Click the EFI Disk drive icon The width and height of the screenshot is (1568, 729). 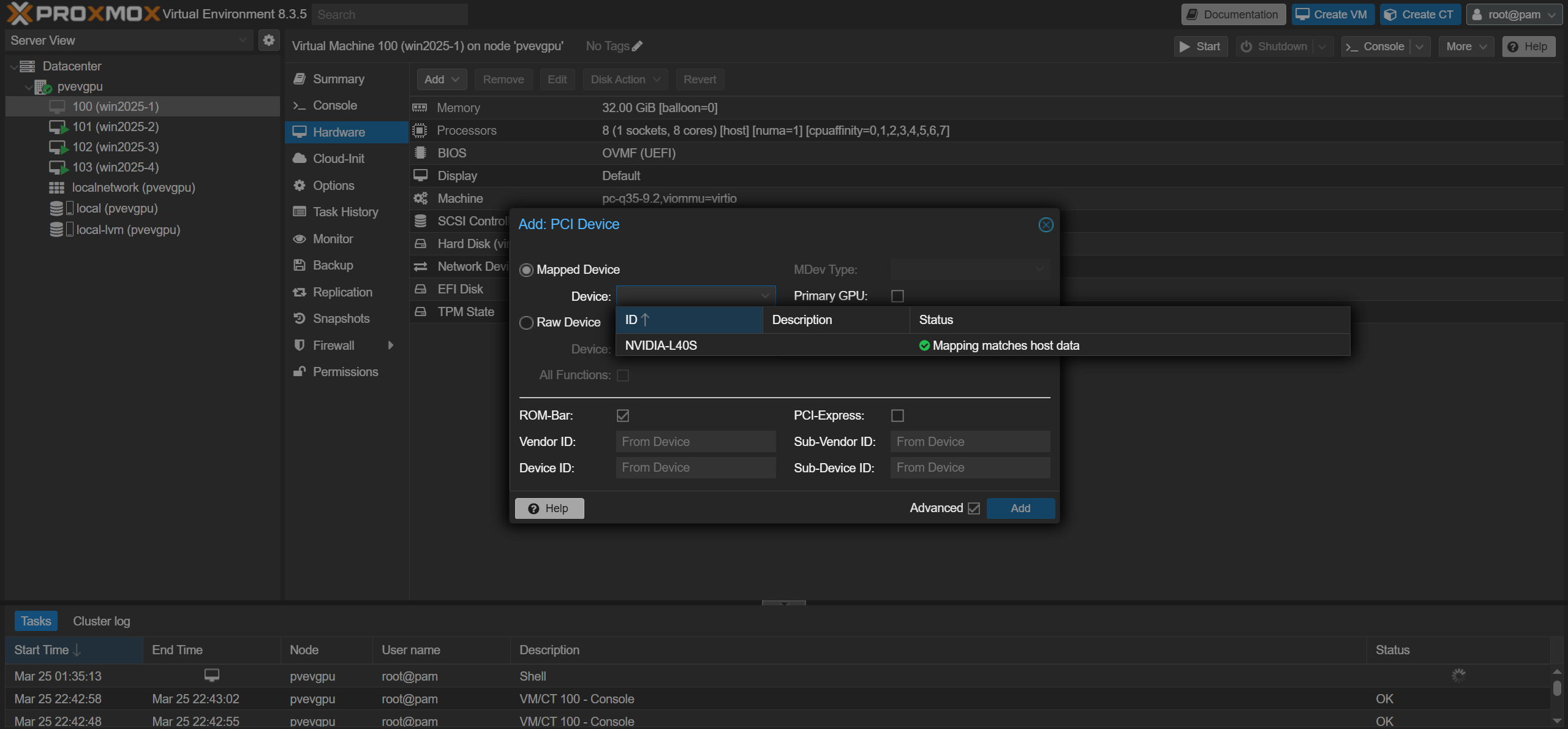[420, 289]
